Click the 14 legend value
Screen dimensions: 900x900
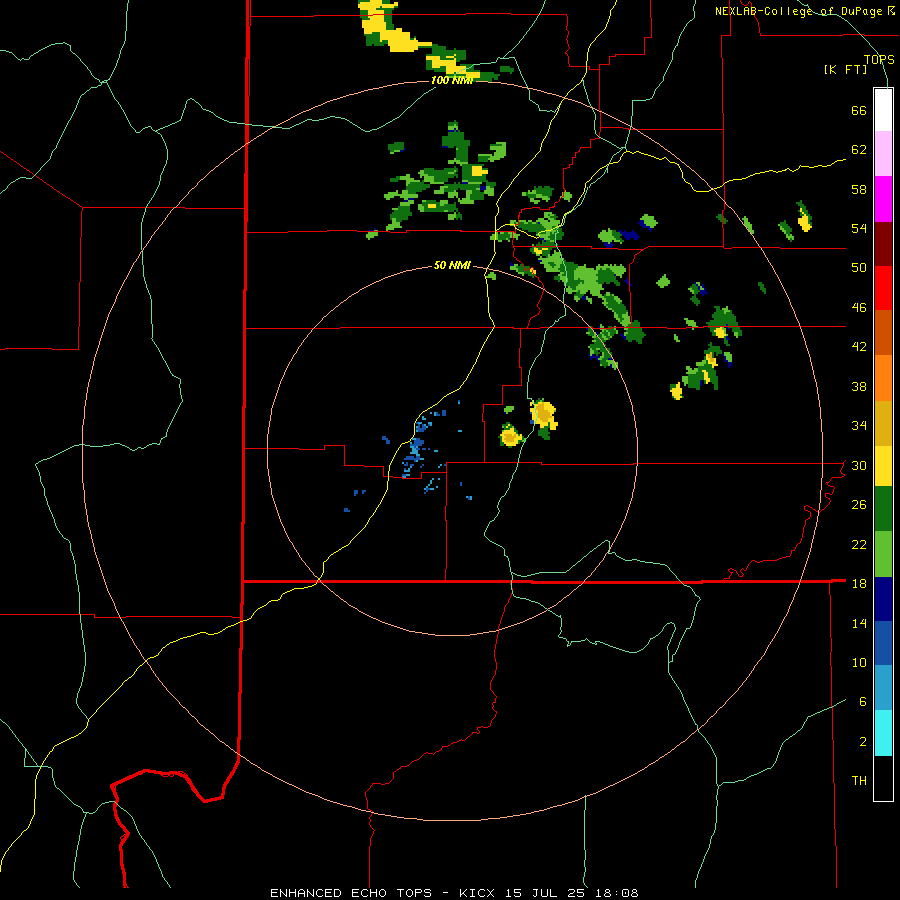coord(859,623)
